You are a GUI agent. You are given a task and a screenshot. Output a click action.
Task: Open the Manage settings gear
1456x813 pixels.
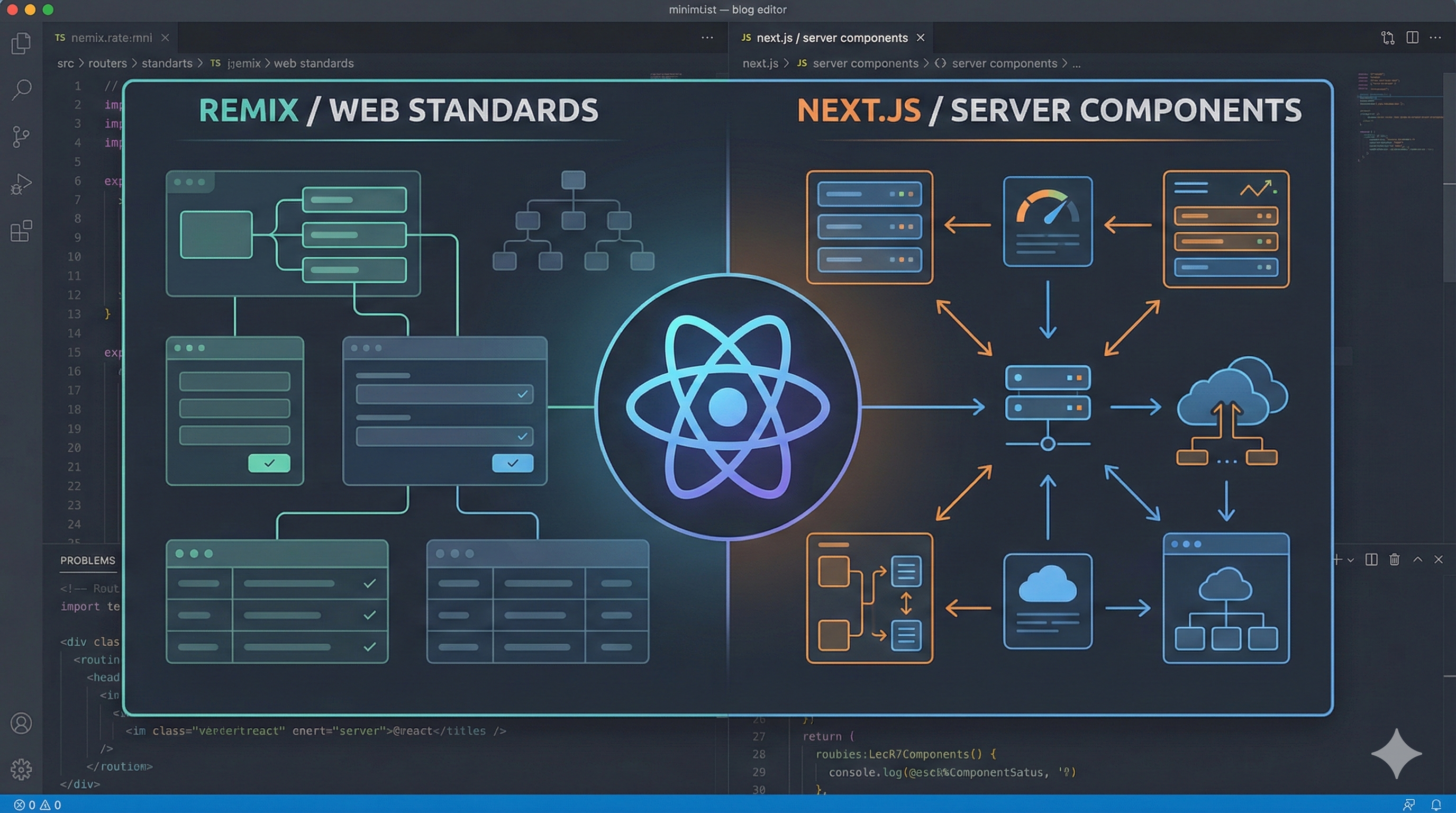click(x=21, y=769)
